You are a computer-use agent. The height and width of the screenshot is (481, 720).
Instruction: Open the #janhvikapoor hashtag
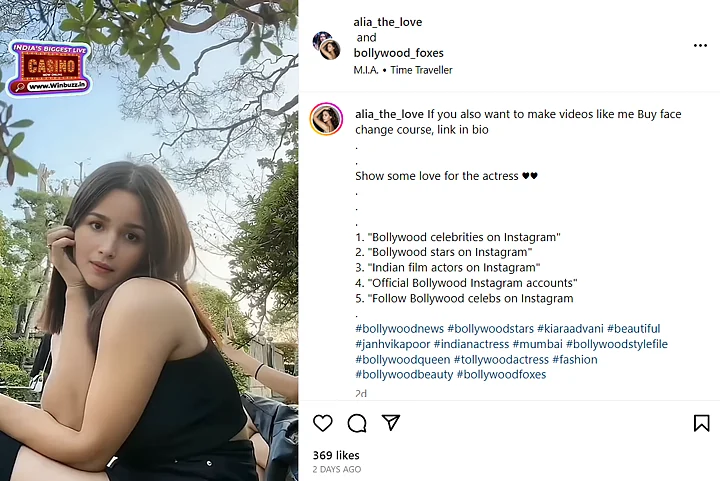(392, 344)
